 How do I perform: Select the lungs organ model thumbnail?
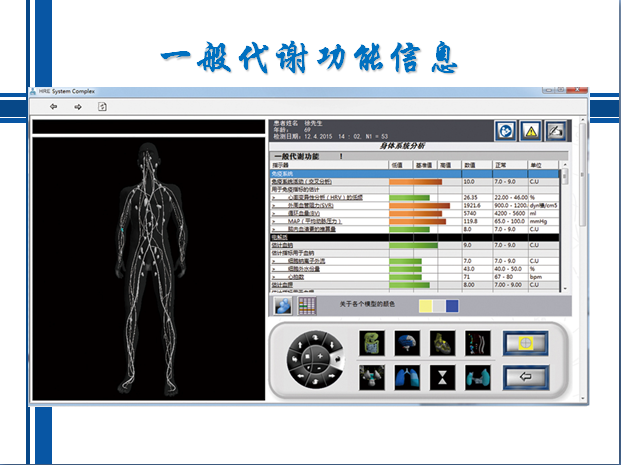pyautogui.click(x=408, y=378)
